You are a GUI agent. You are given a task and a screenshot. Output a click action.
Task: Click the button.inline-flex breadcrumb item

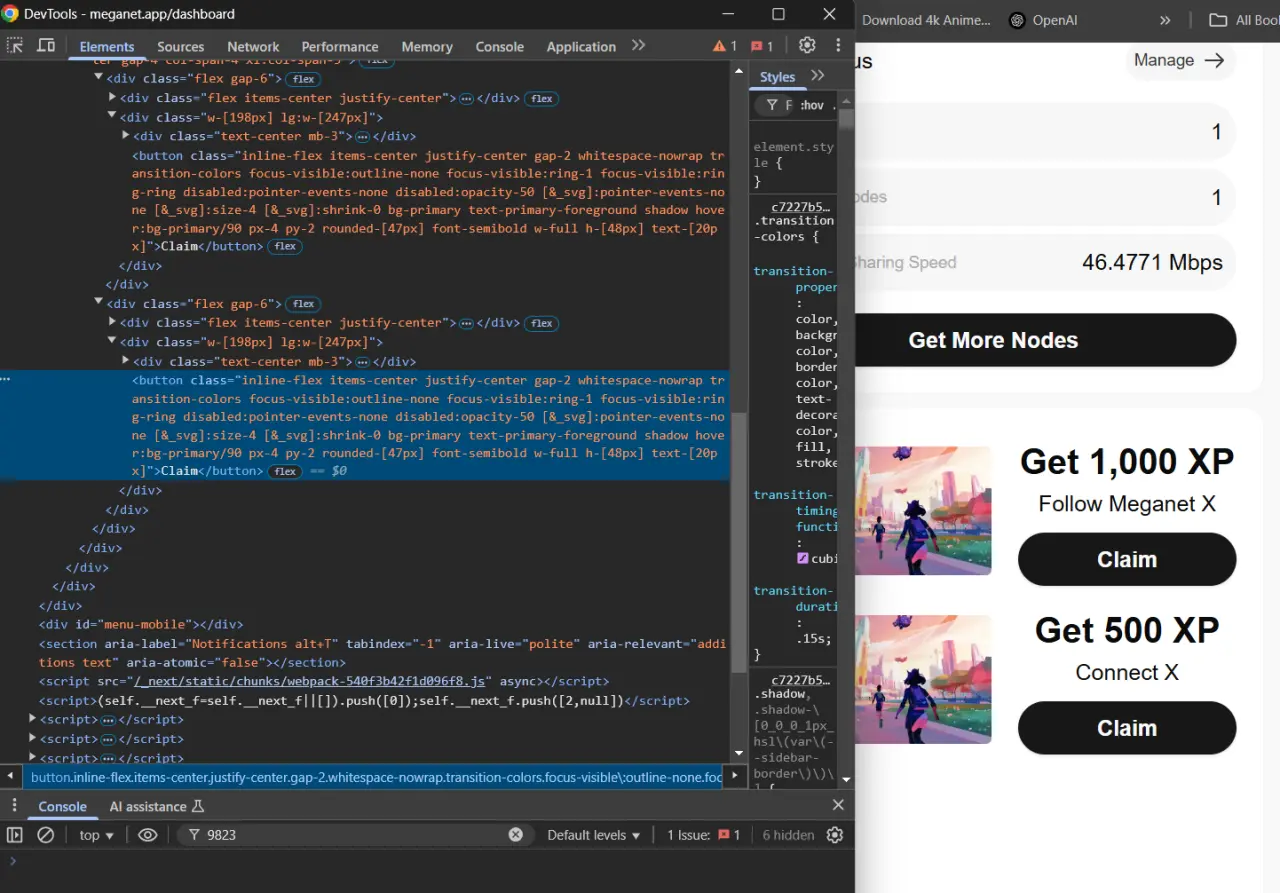(376, 777)
